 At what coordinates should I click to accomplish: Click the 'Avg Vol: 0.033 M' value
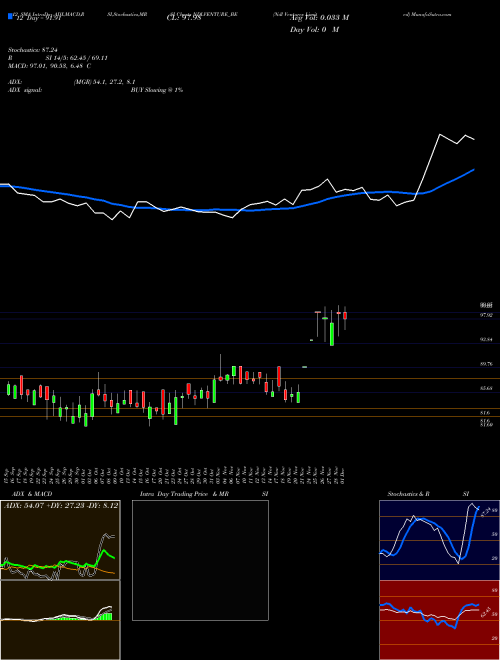tap(319, 18)
